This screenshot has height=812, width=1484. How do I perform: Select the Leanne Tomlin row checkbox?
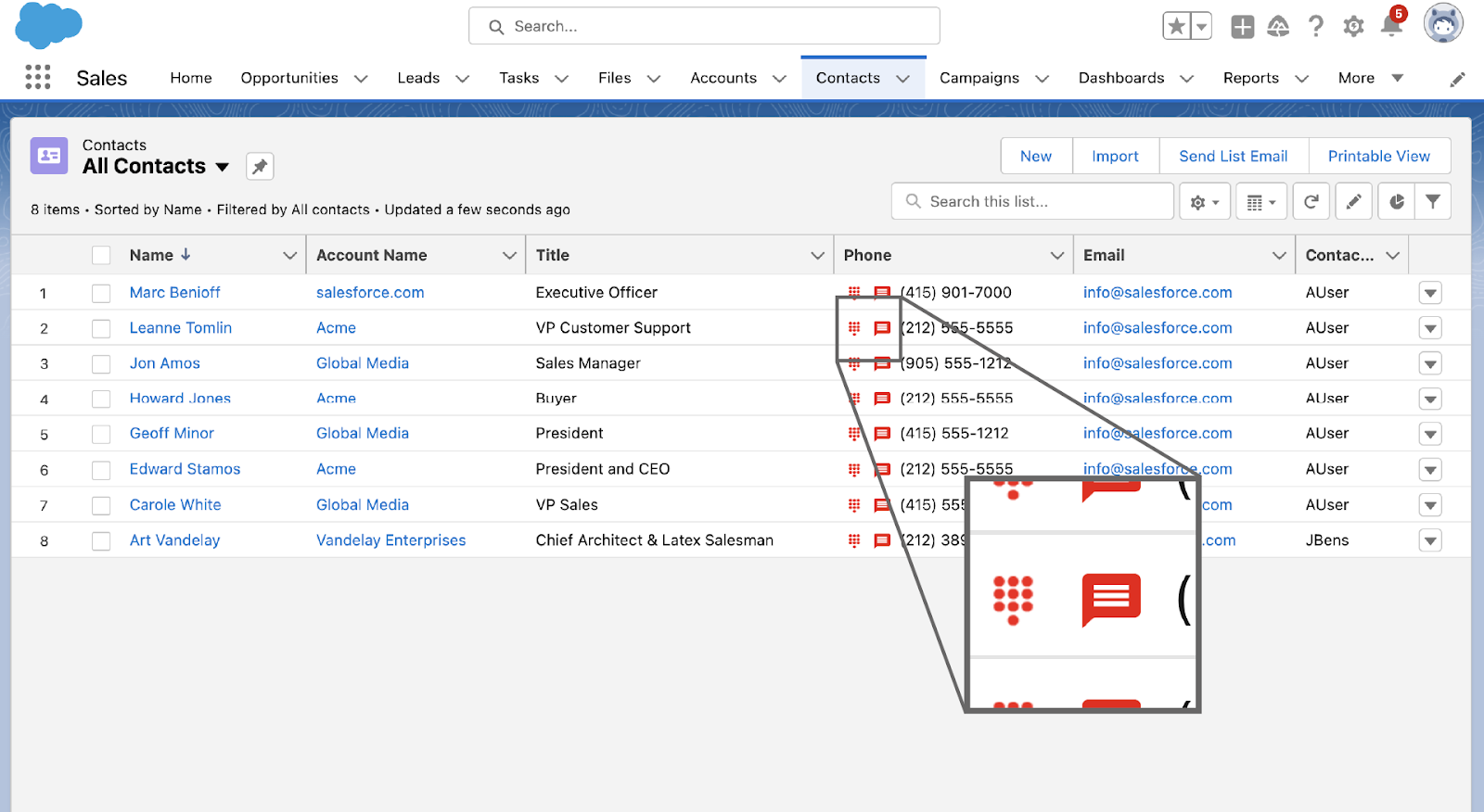(x=101, y=328)
